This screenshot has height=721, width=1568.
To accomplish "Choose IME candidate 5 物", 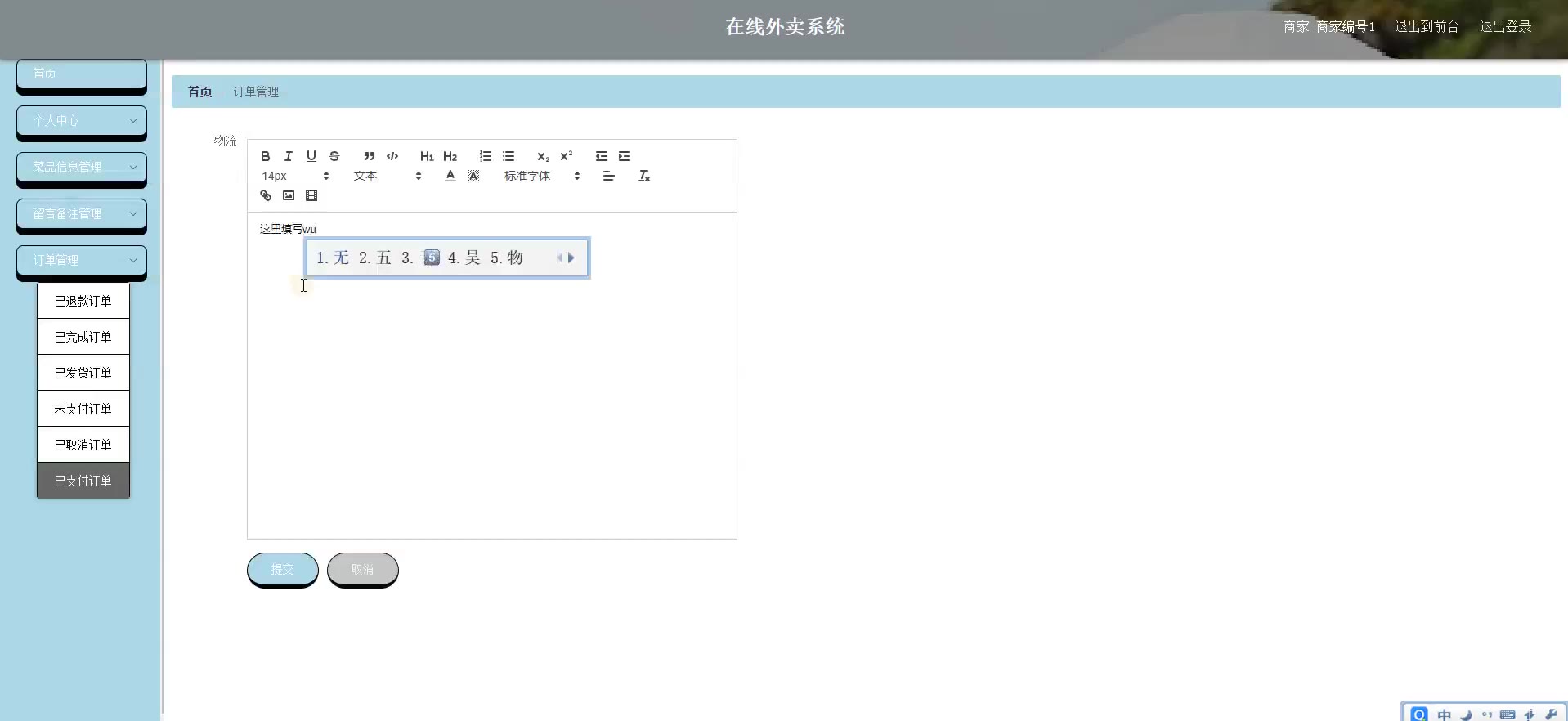I will click(x=507, y=258).
